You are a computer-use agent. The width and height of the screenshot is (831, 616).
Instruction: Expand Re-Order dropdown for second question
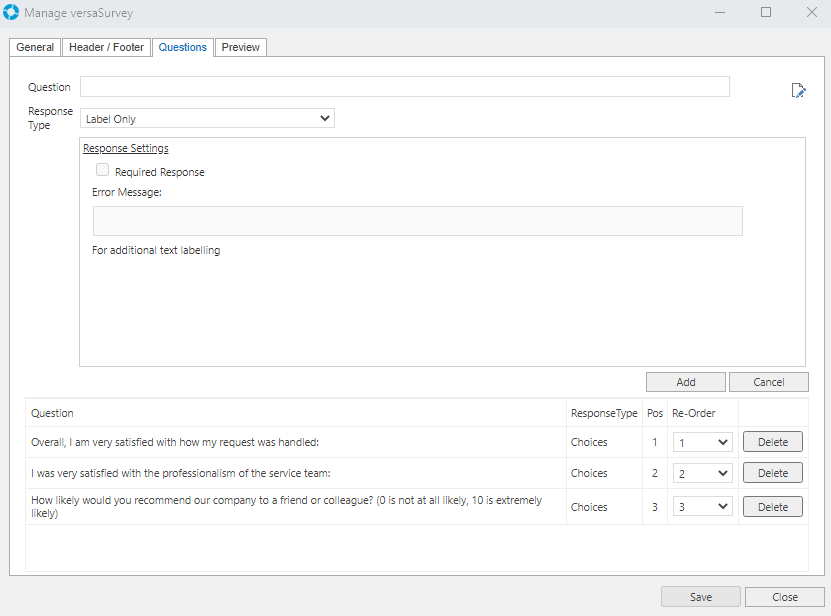(703, 473)
